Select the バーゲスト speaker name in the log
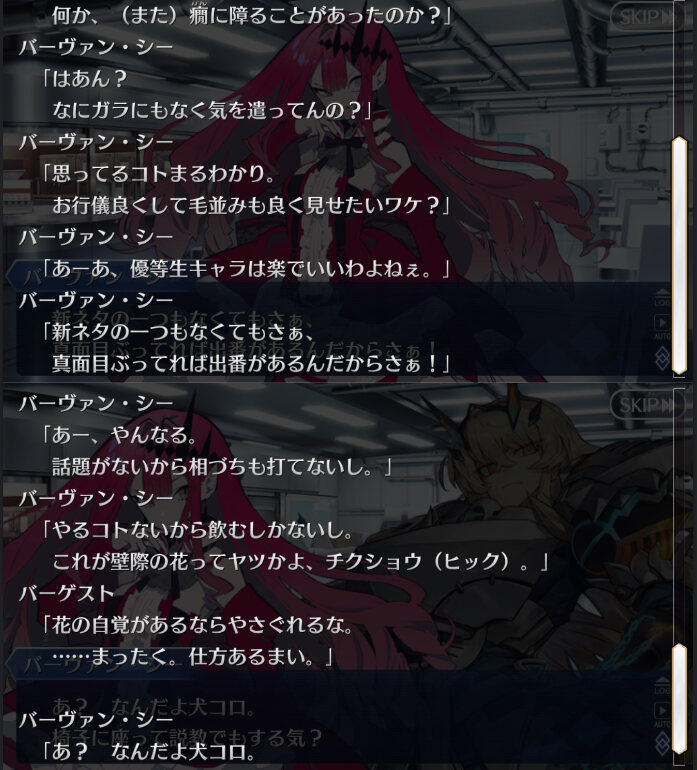Viewport: 697px width, 770px height. (66, 593)
